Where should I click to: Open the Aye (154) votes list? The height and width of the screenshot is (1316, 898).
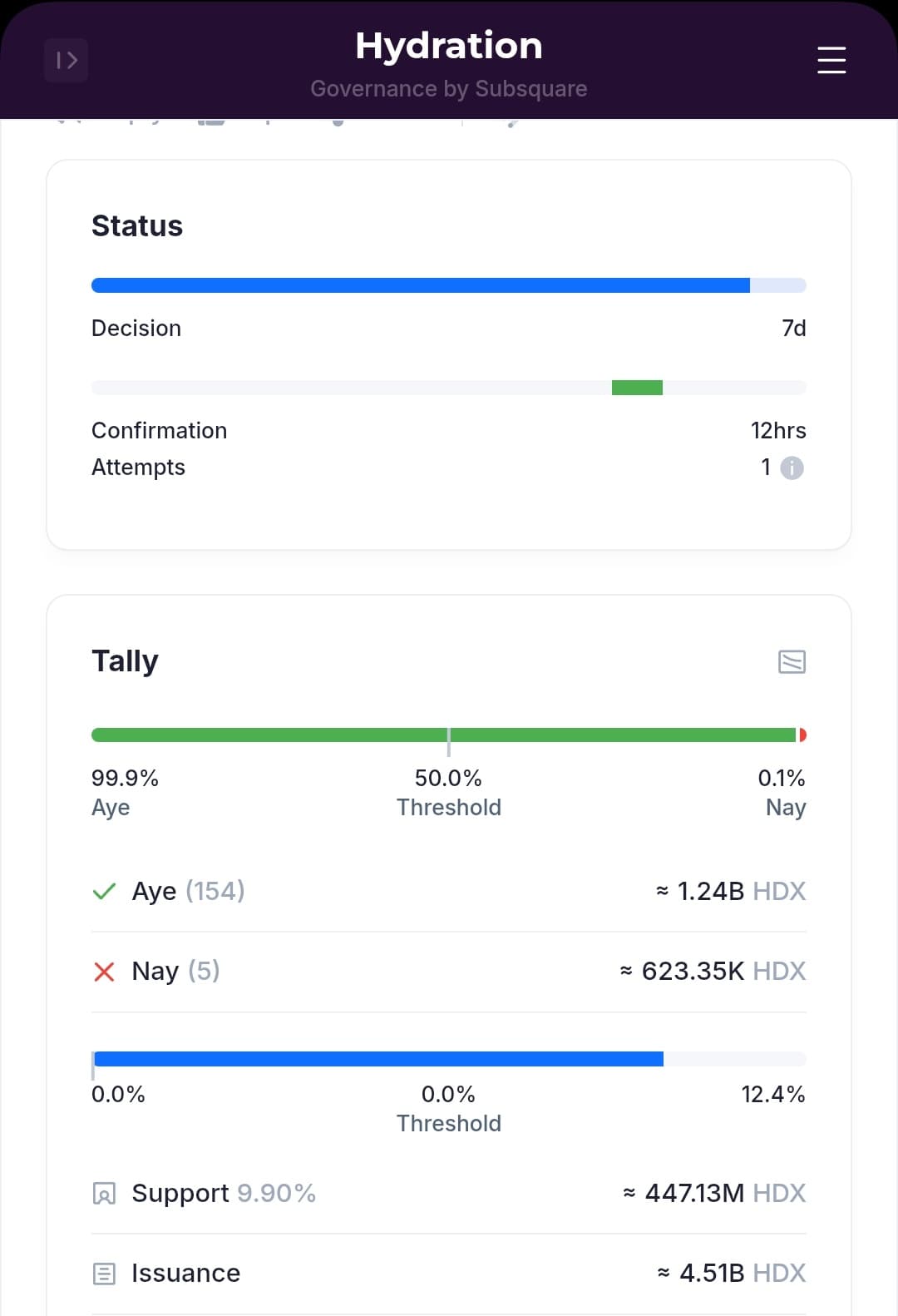[x=188, y=892]
